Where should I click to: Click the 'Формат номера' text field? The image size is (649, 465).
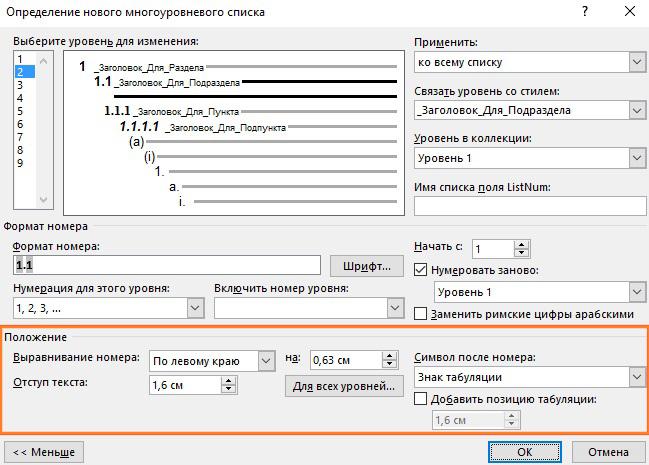point(166,265)
